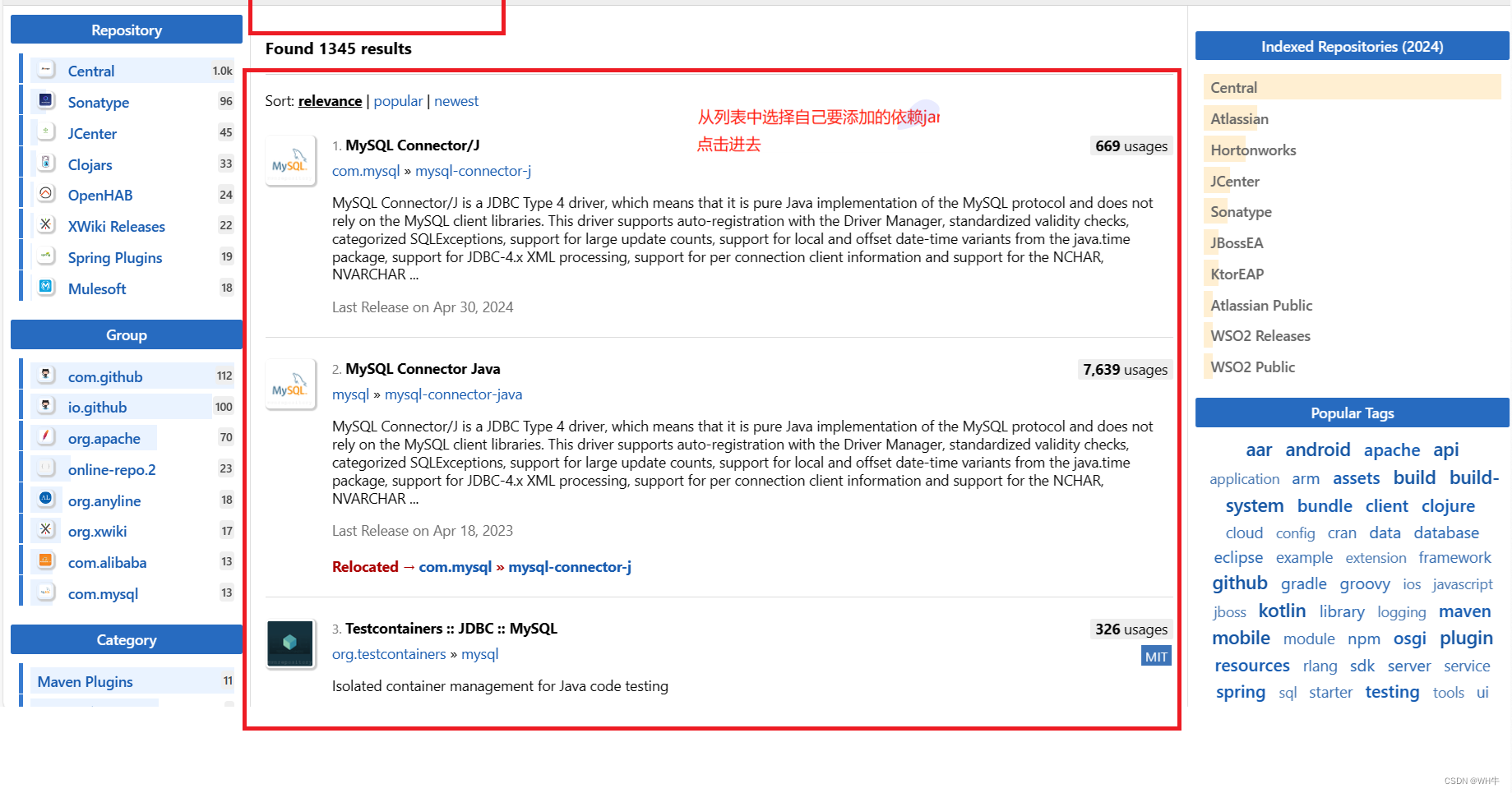The height and width of the screenshot is (793, 1512).
Task: Select the kotlin popular tag
Action: (1282, 611)
